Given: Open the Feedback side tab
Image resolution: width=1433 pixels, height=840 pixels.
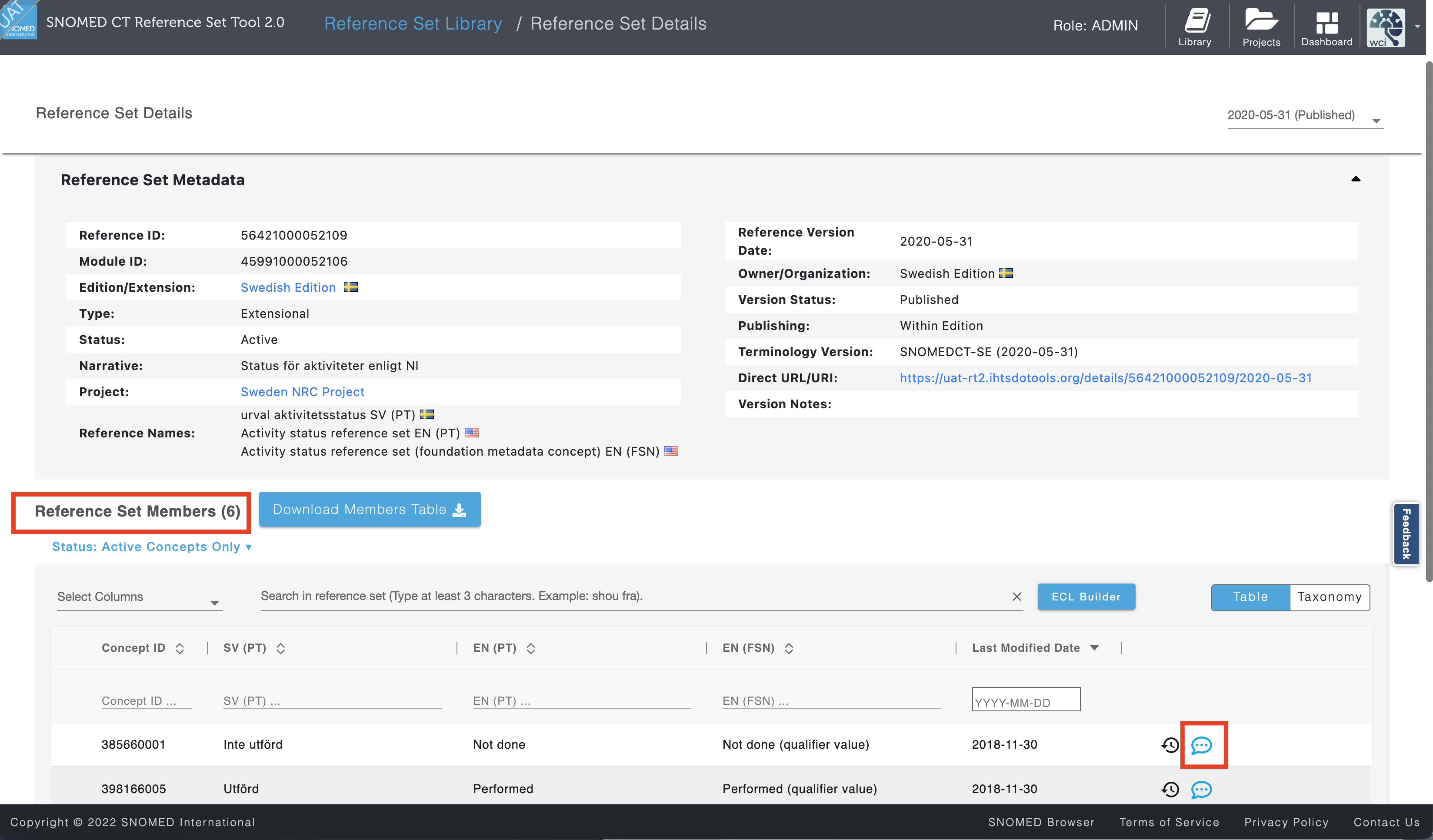Looking at the screenshot, I should [1406, 533].
